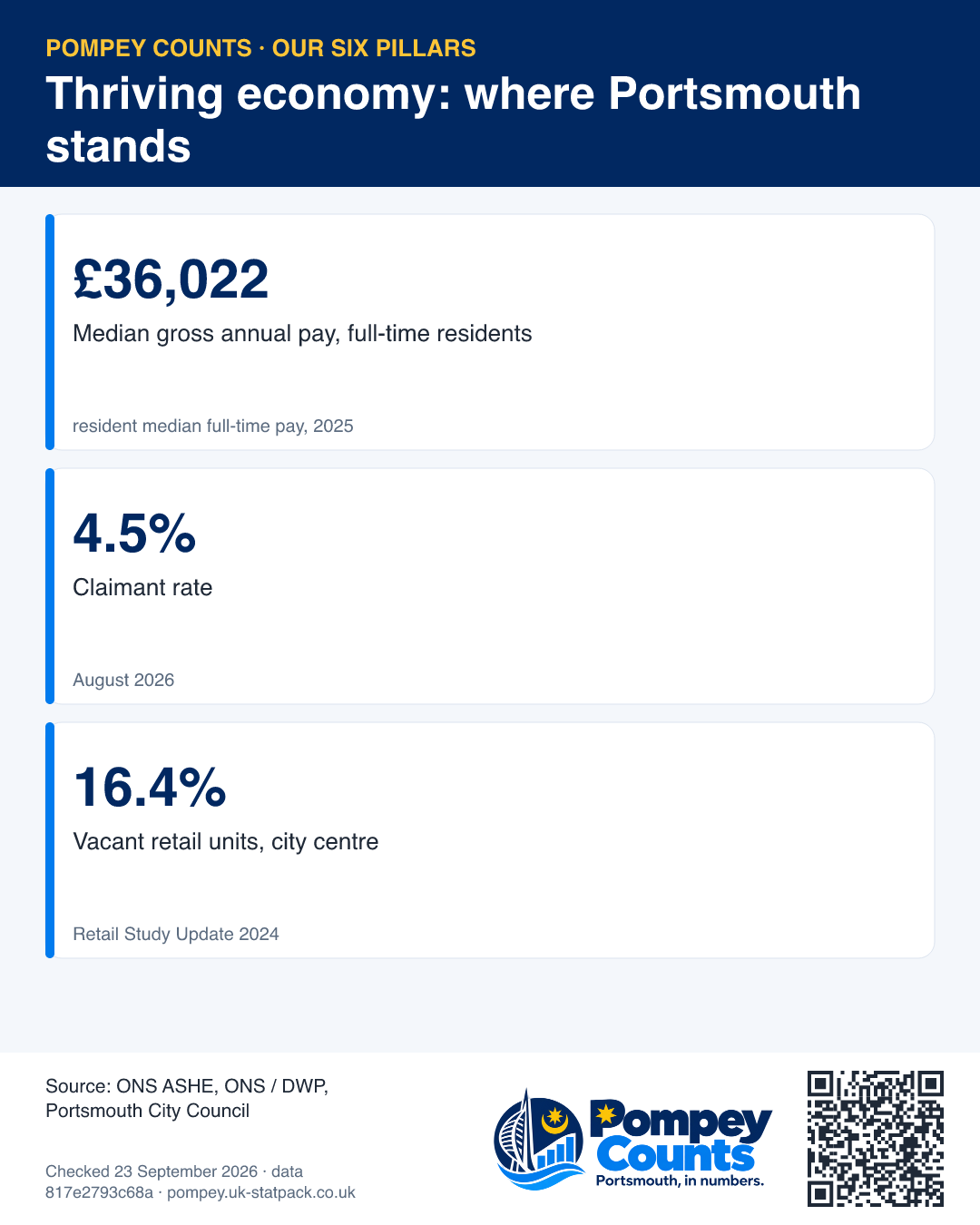Image resolution: width=980 pixels, height=1225 pixels.
Task: Click the pompey.uk-statpack.co.uk link text
Action: click(261, 1192)
